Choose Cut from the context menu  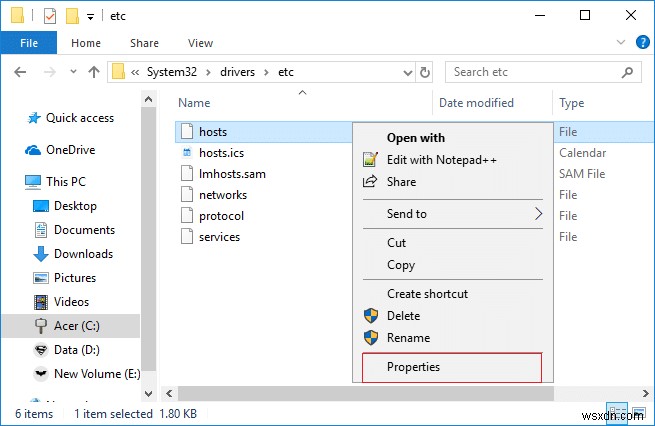coord(396,243)
